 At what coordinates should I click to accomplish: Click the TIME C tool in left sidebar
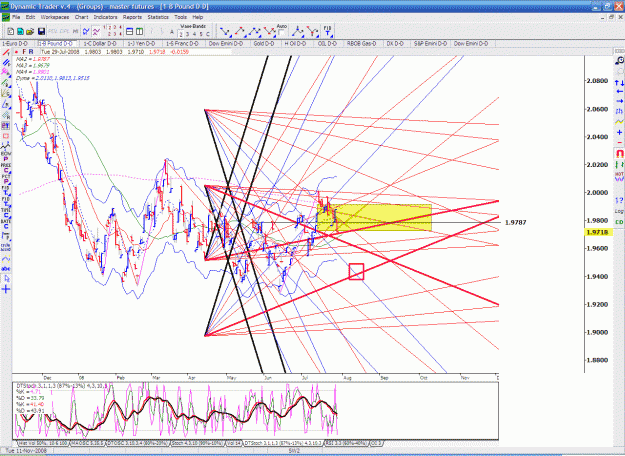(6, 213)
